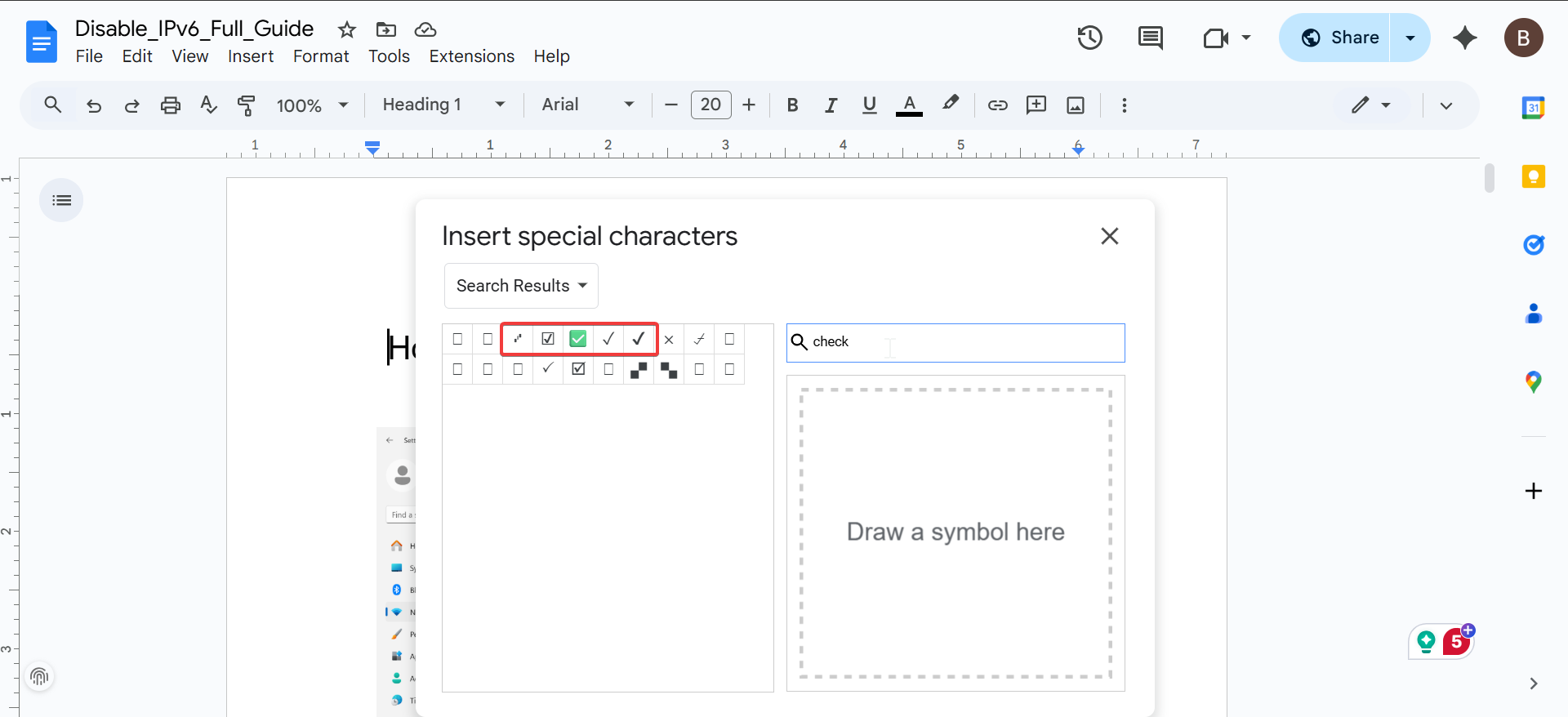This screenshot has width=1568, height=717.
Task: Toggle bold formatting
Action: click(x=791, y=105)
